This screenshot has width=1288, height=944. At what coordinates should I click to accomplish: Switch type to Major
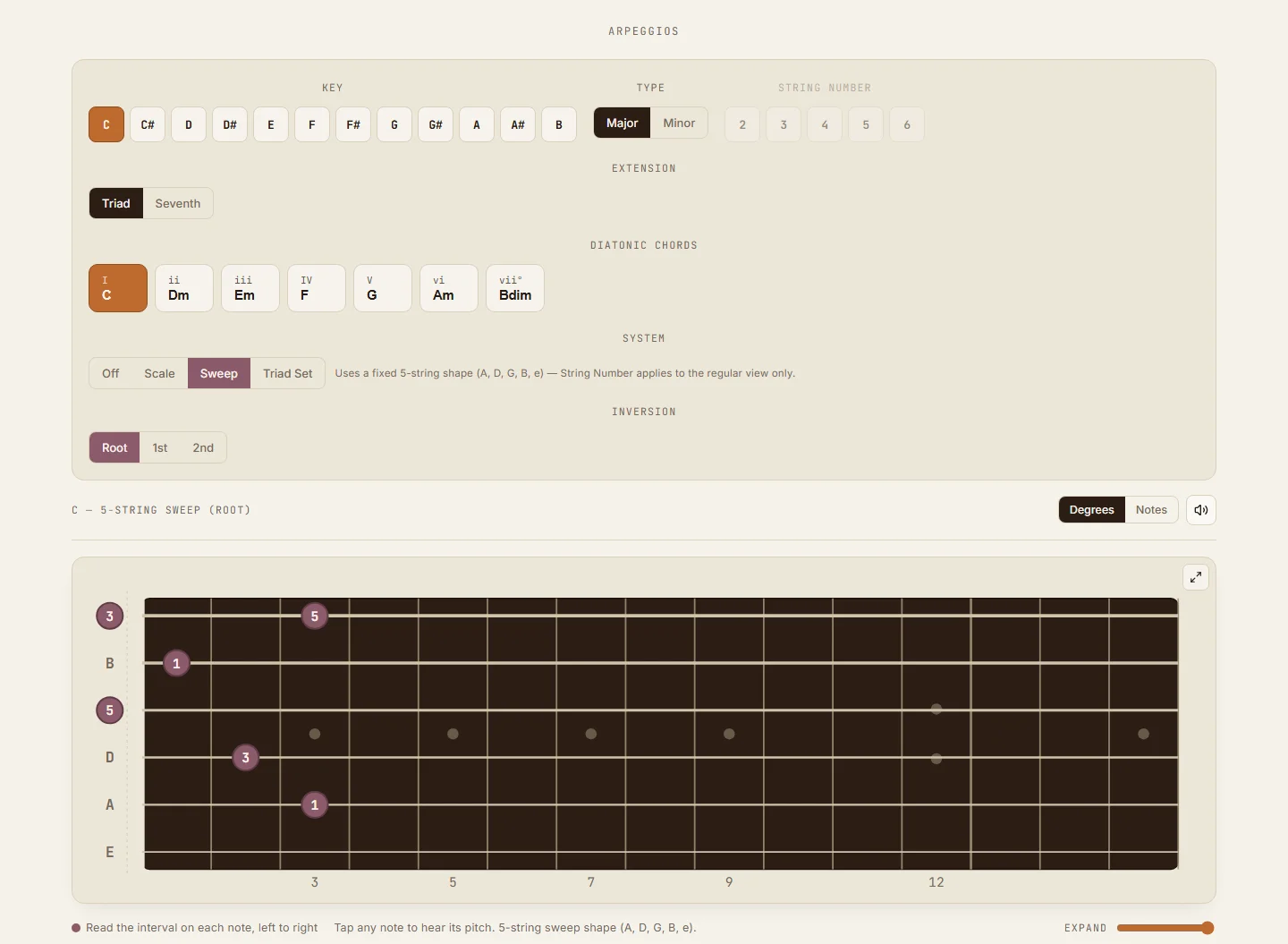pyautogui.click(x=622, y=123)
